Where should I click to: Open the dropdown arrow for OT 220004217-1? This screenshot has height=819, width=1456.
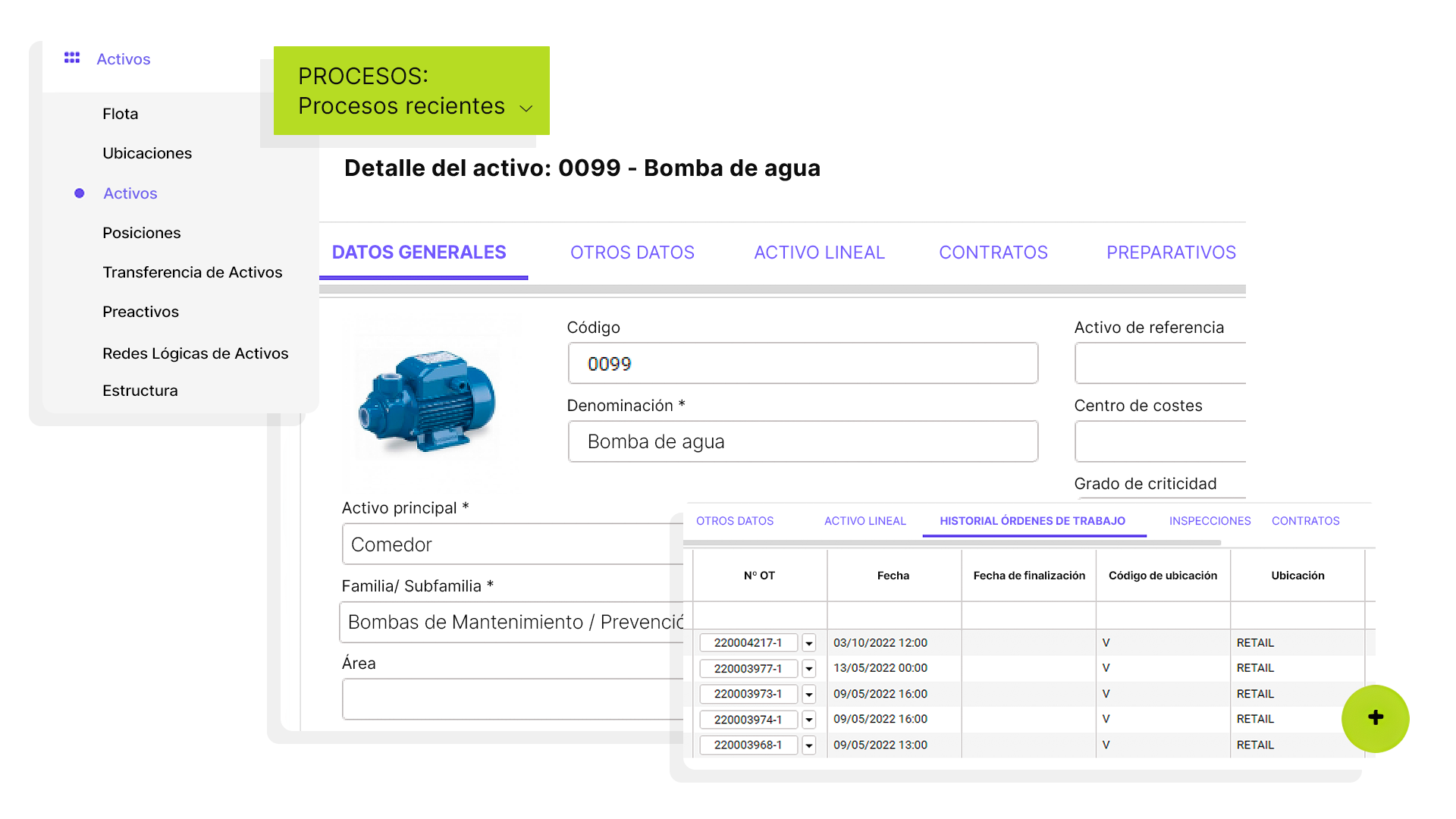[x=808, y=642]
